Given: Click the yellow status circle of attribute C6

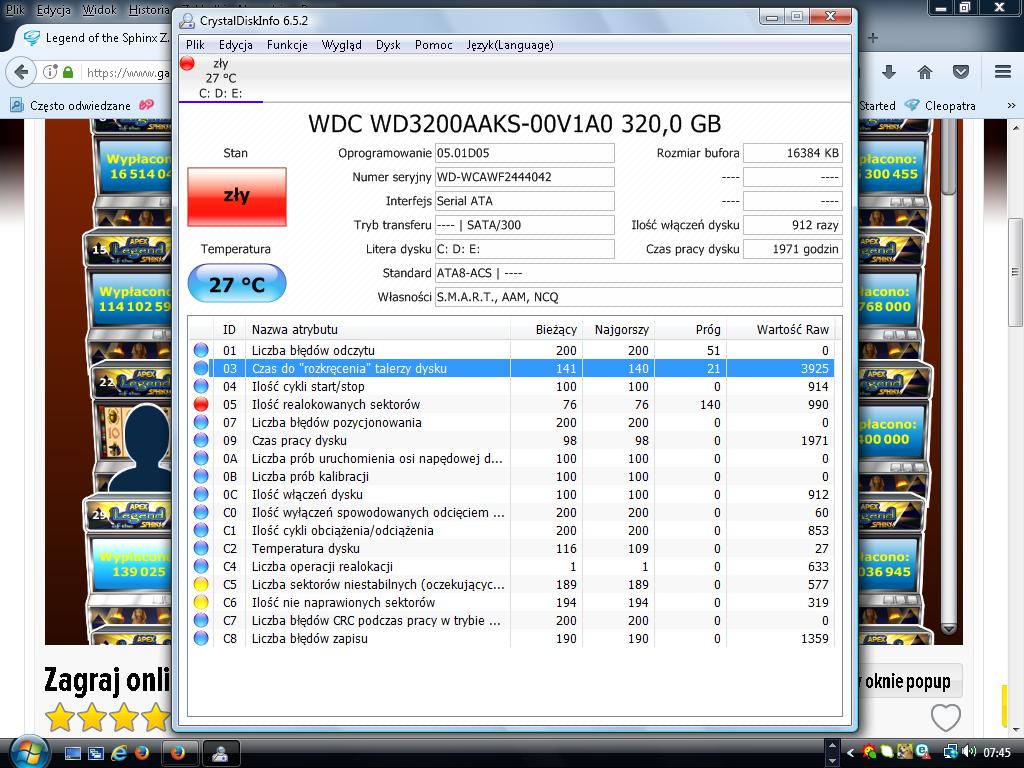Looking at the screenshot, I should pyautogui.click(x=201, y=602).
